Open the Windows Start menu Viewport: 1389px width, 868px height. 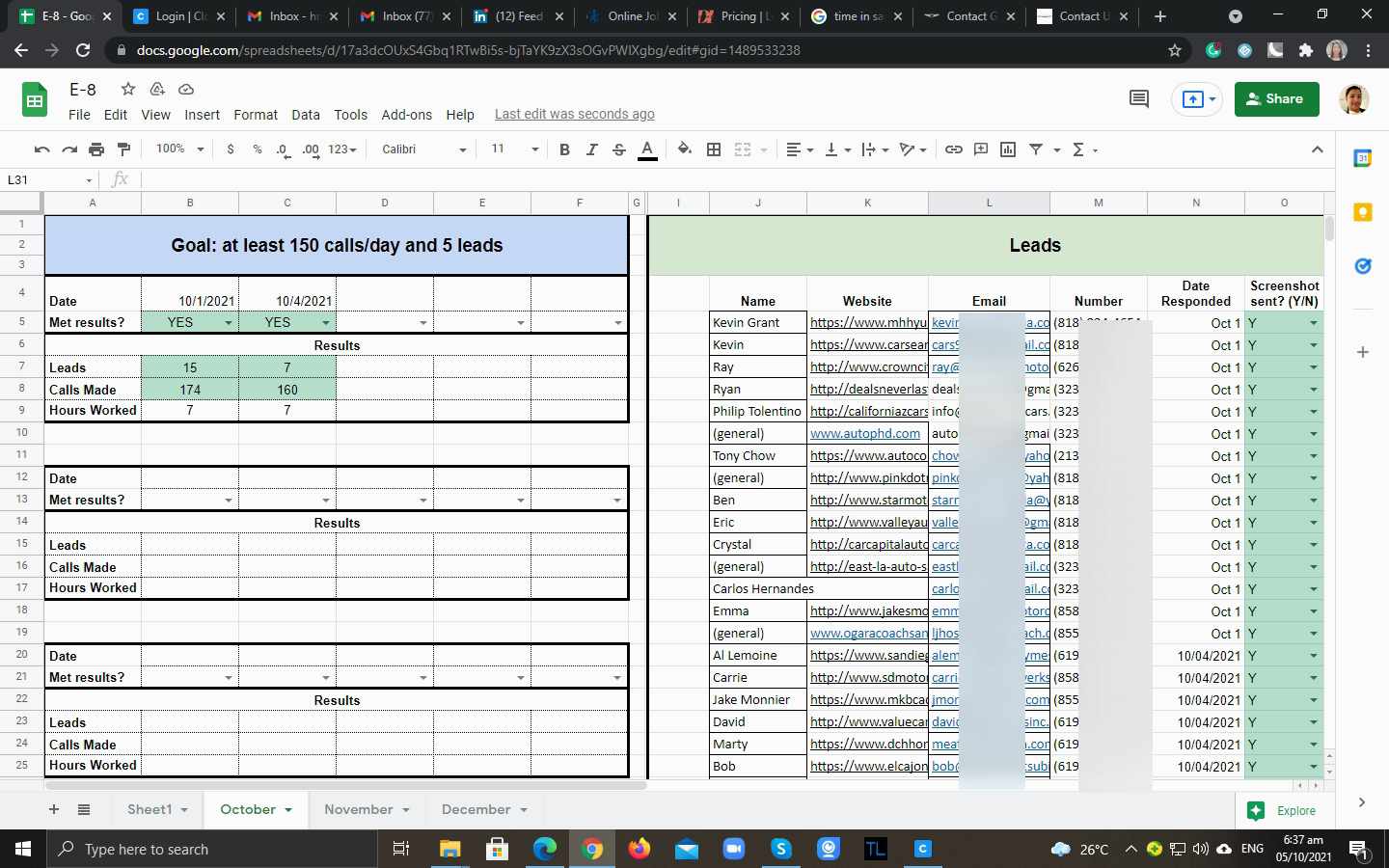22,849
